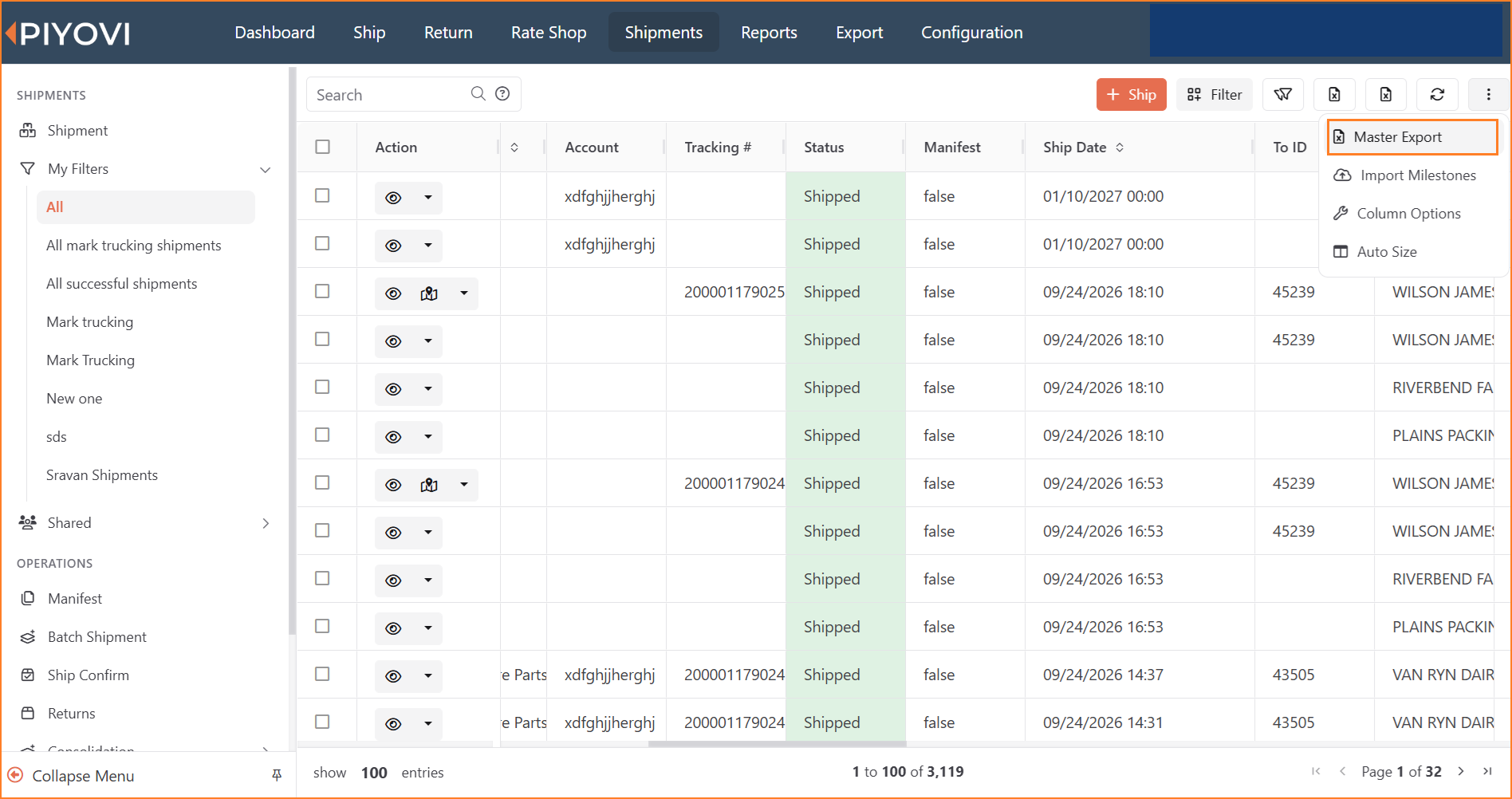
Task: Click the orange Ship button
Action: tap(1131, 95)
